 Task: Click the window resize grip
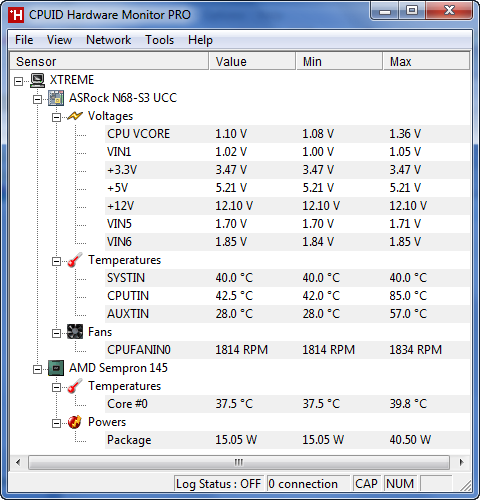[x=465, y=486]
